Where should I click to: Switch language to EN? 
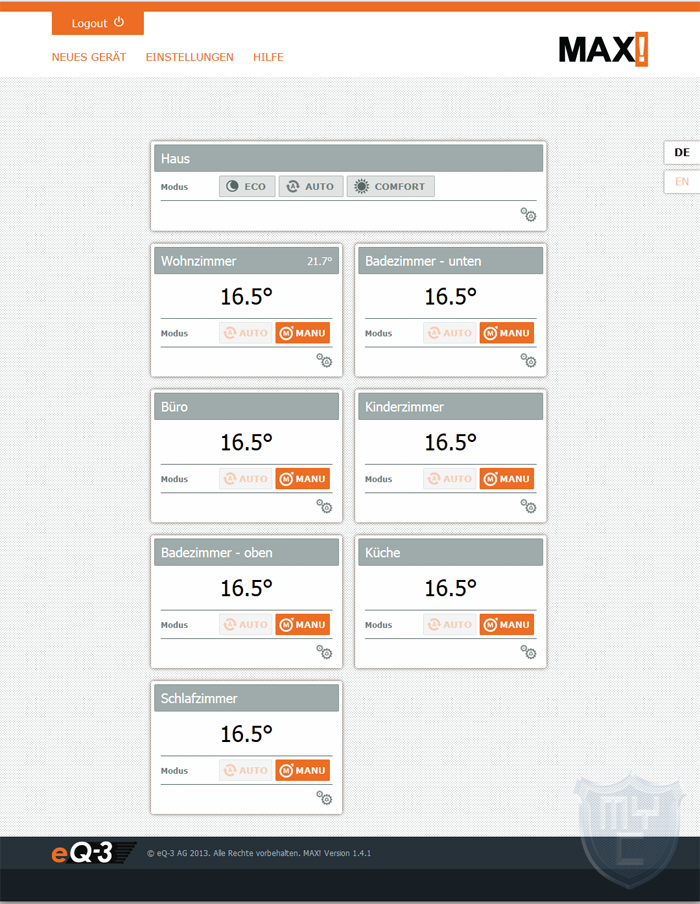coord(682,182)
